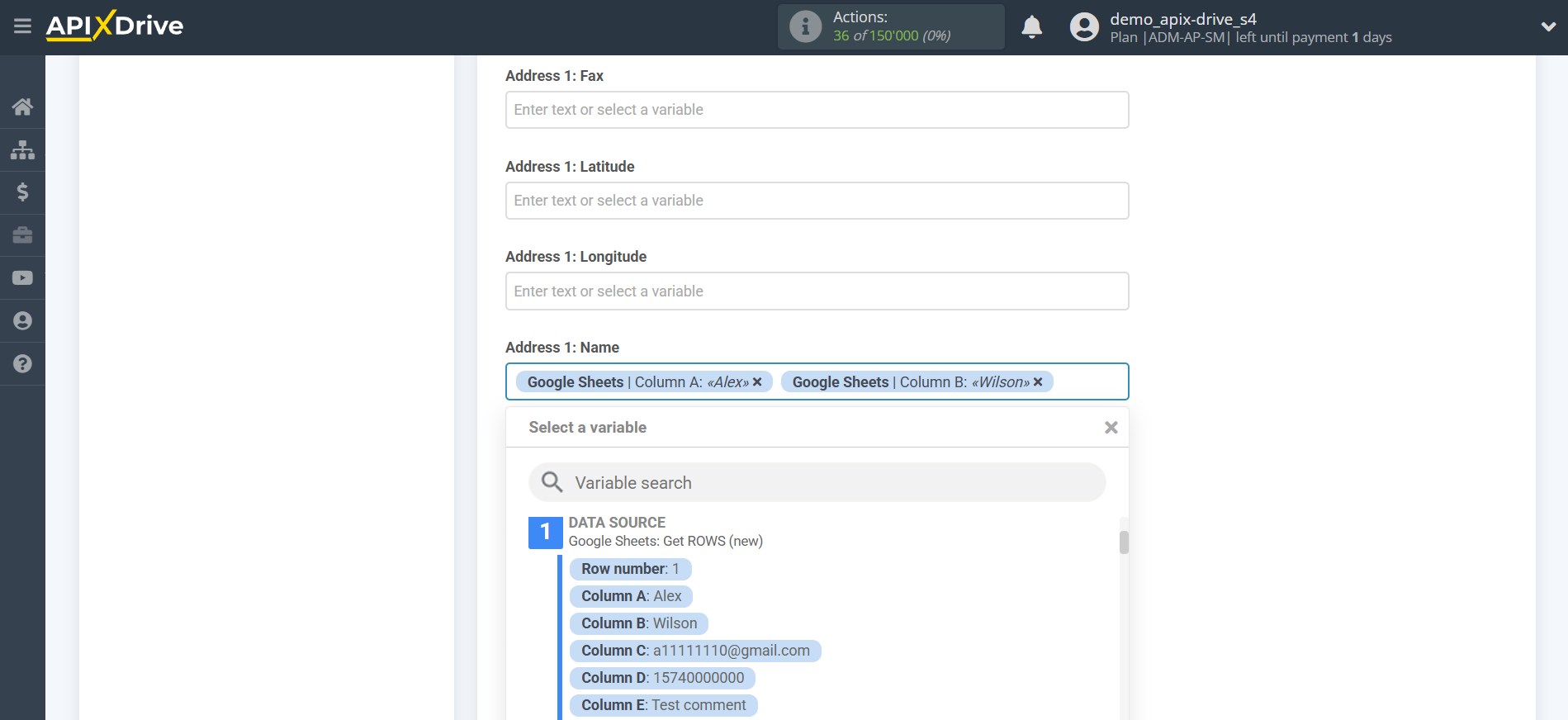The image size is (1568, 720).
Task: Open the profile icon in sidebar
Action: (x=22, y=320)
